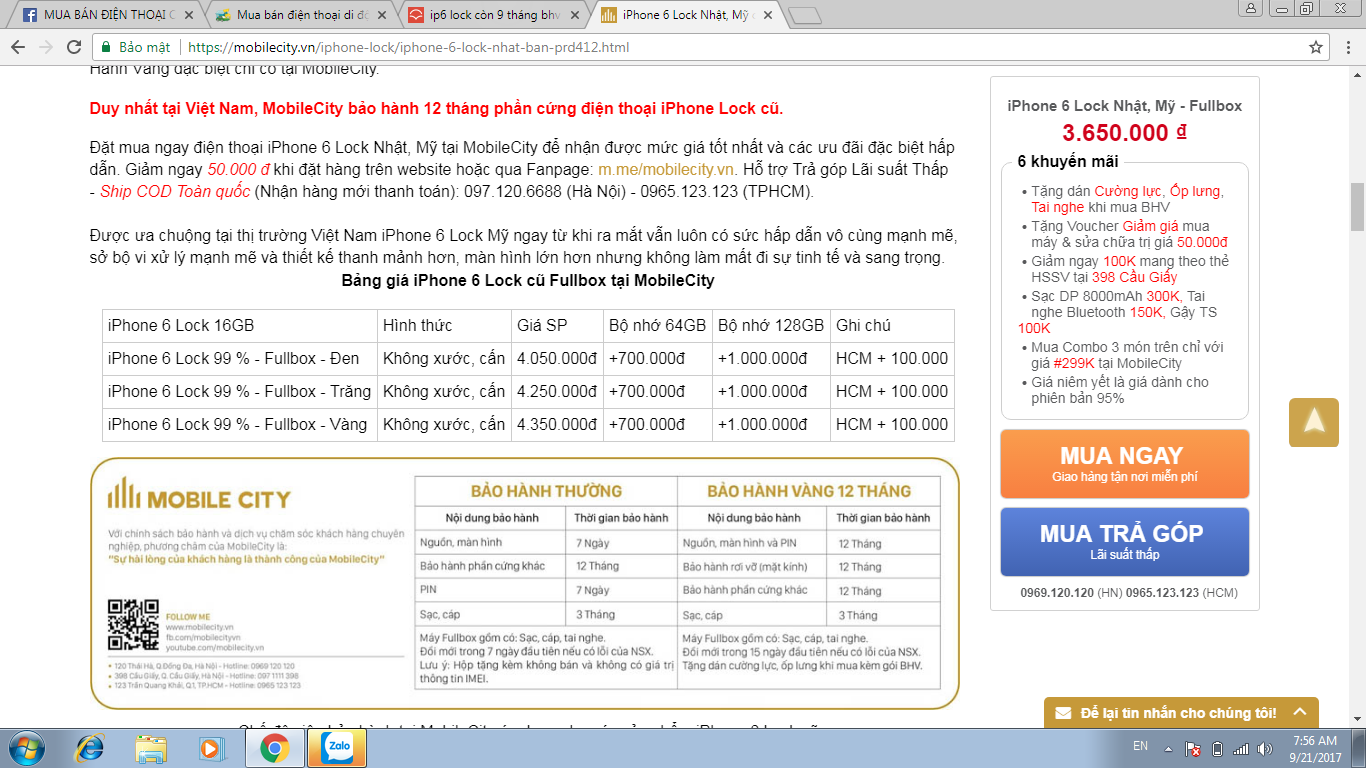
Task: Click the 4.250.000đ price cell
Action: [x=557, y=391]
